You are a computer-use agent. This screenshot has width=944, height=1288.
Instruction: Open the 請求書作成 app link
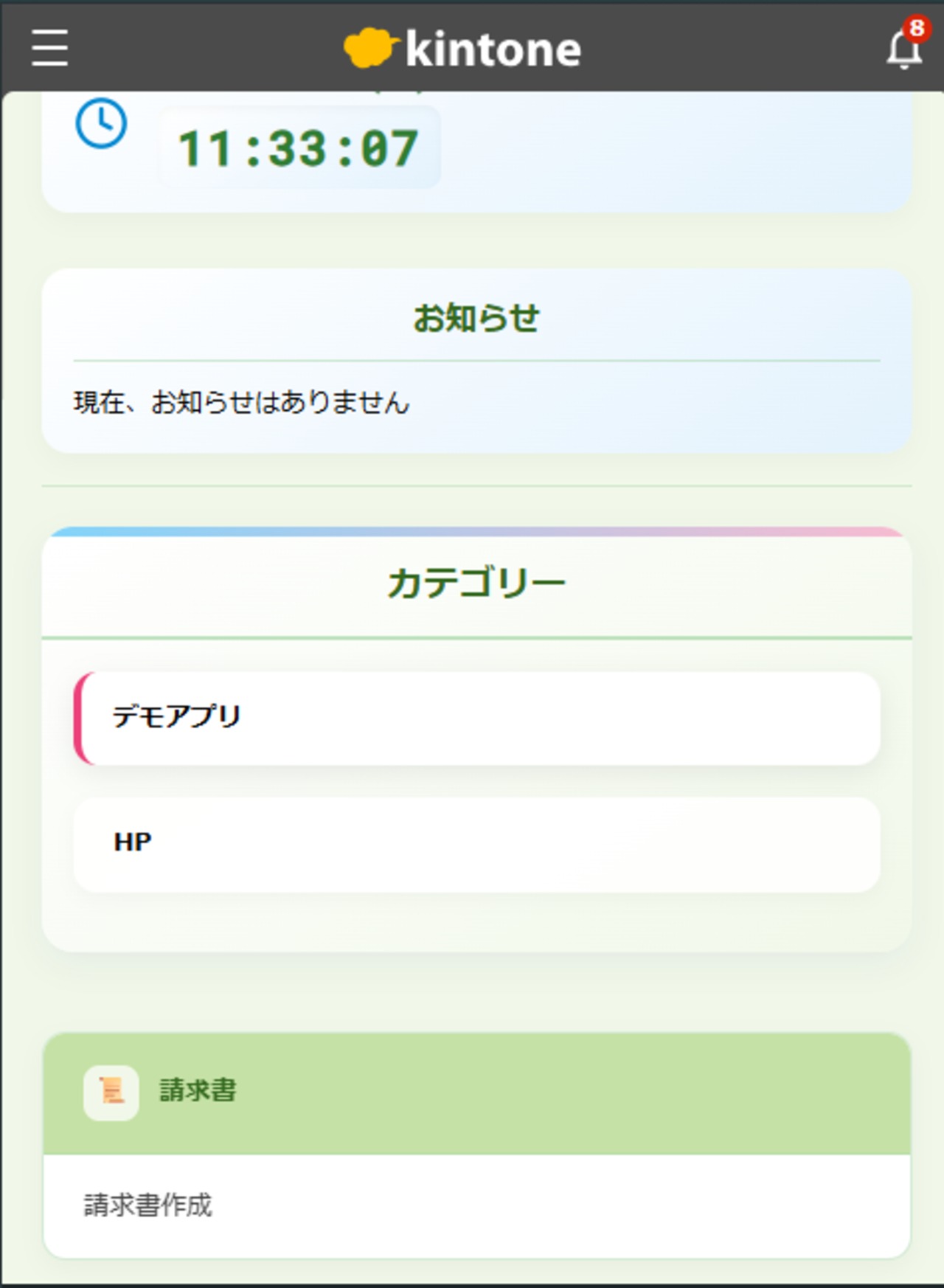[x=147, y=1205]
